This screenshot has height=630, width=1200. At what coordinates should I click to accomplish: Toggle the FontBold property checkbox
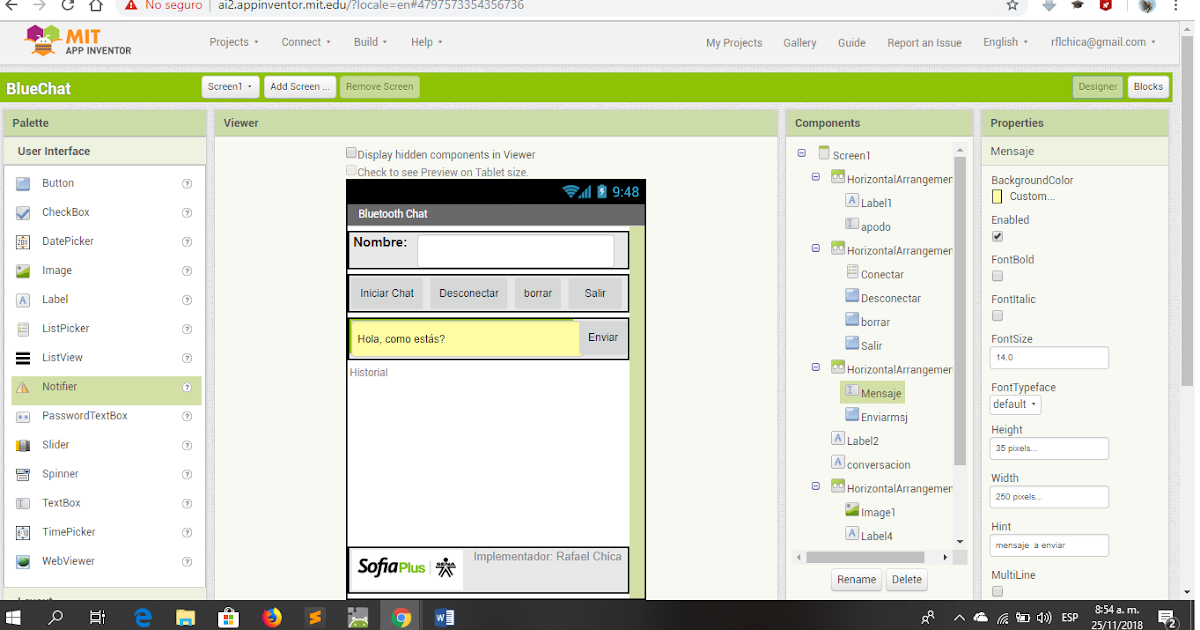[x=996, y=275]
